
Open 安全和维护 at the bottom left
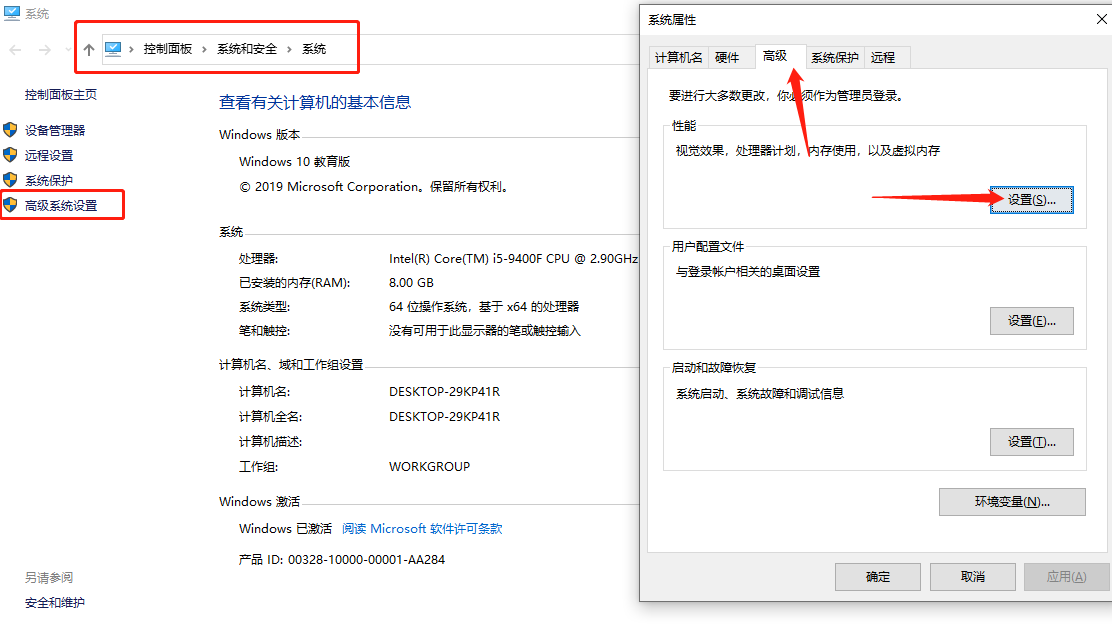coord(54,602)
